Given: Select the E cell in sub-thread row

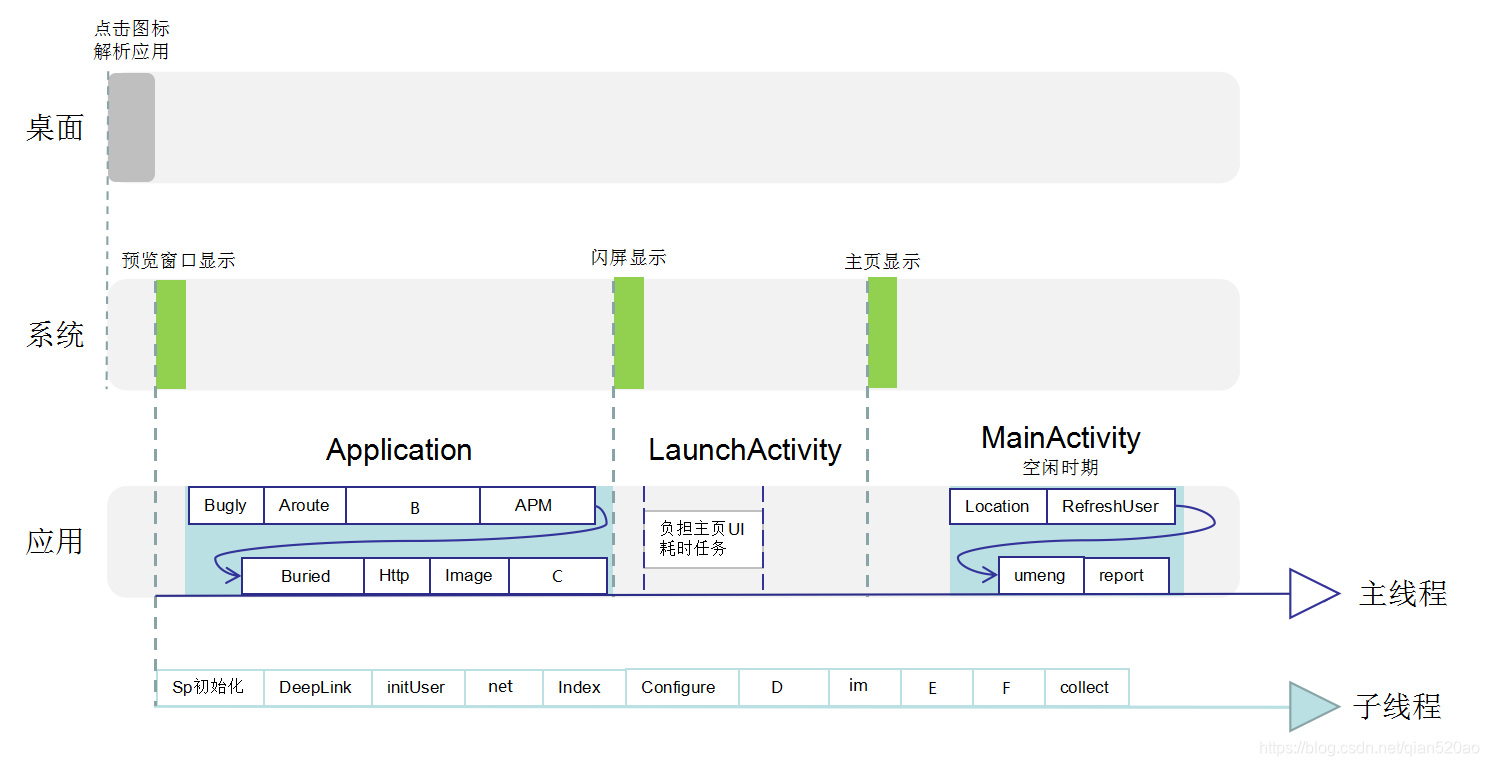Looking at the screenshot, I should 936,687.
